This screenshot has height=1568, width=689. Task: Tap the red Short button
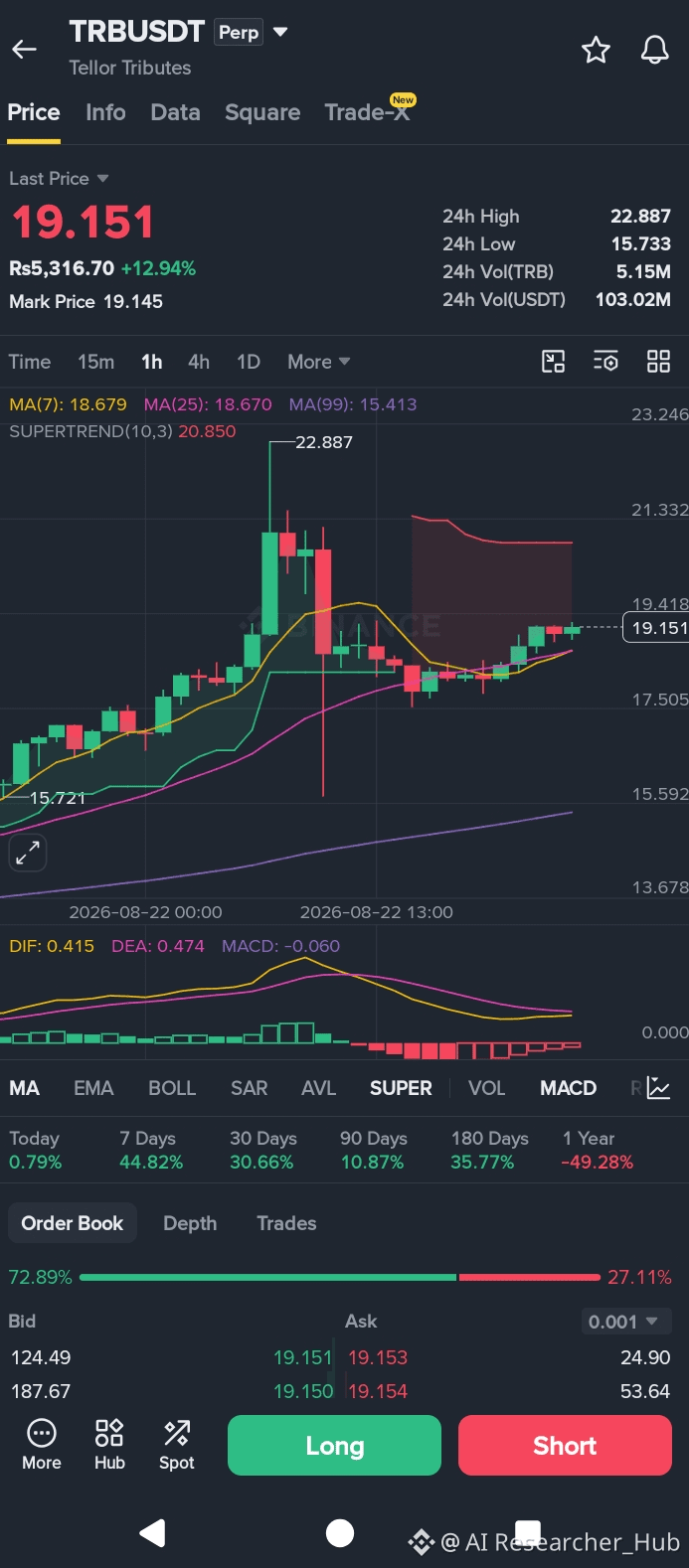tap(565, 1446)
